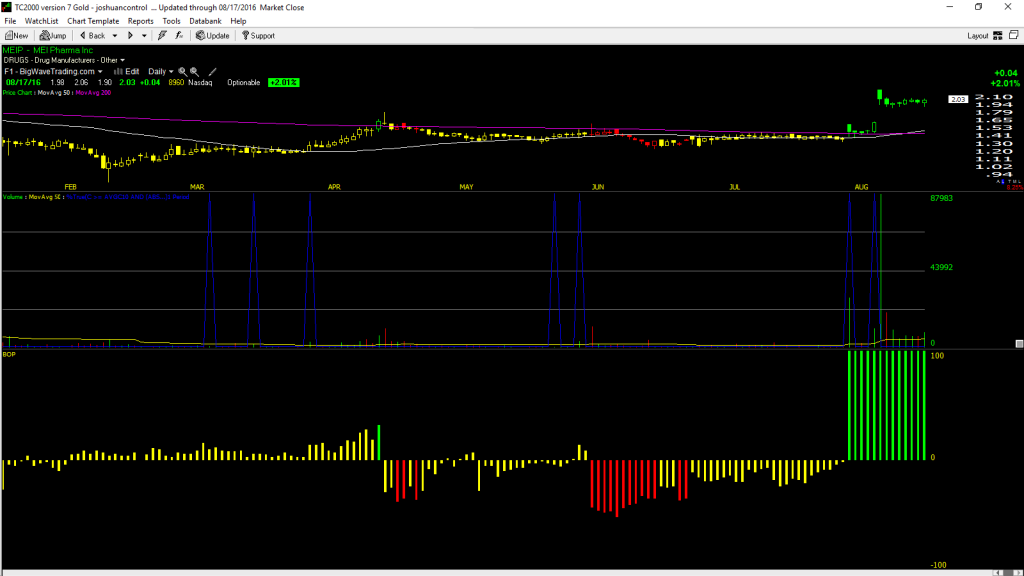Open the Layout grid icon

(998, 36)
